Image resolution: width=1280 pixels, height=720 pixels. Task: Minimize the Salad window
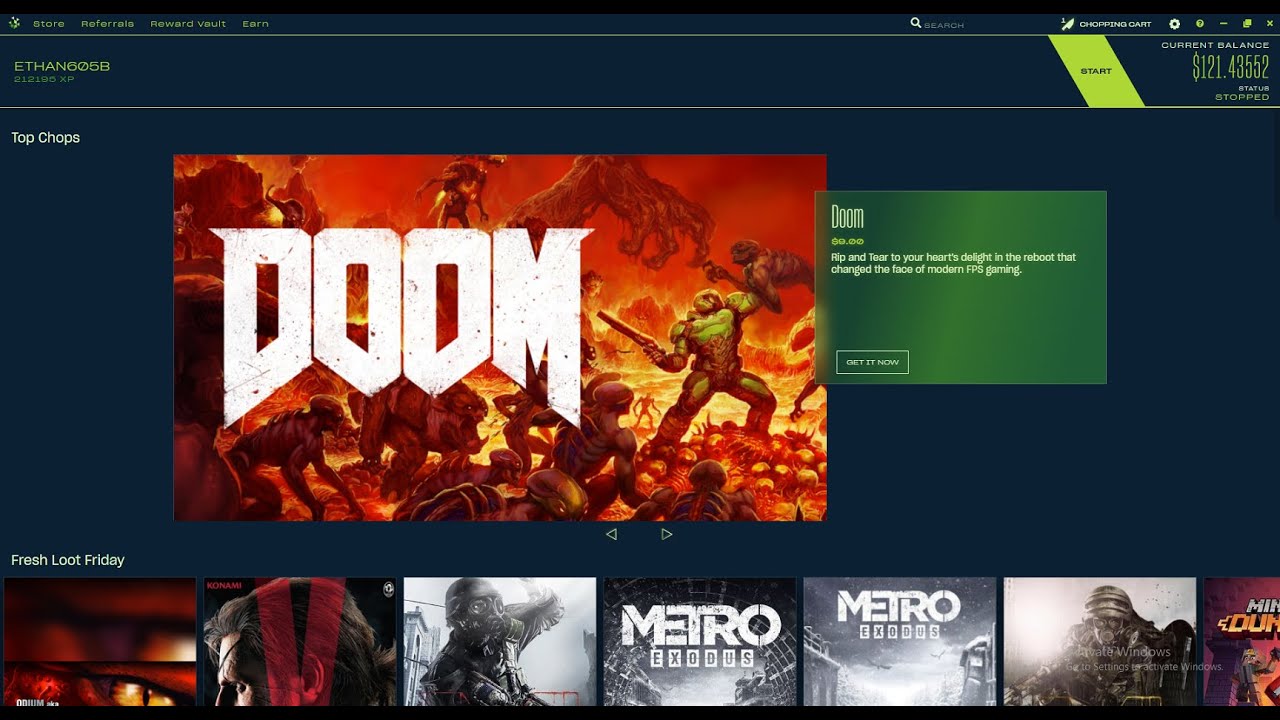click(1224, 24)
